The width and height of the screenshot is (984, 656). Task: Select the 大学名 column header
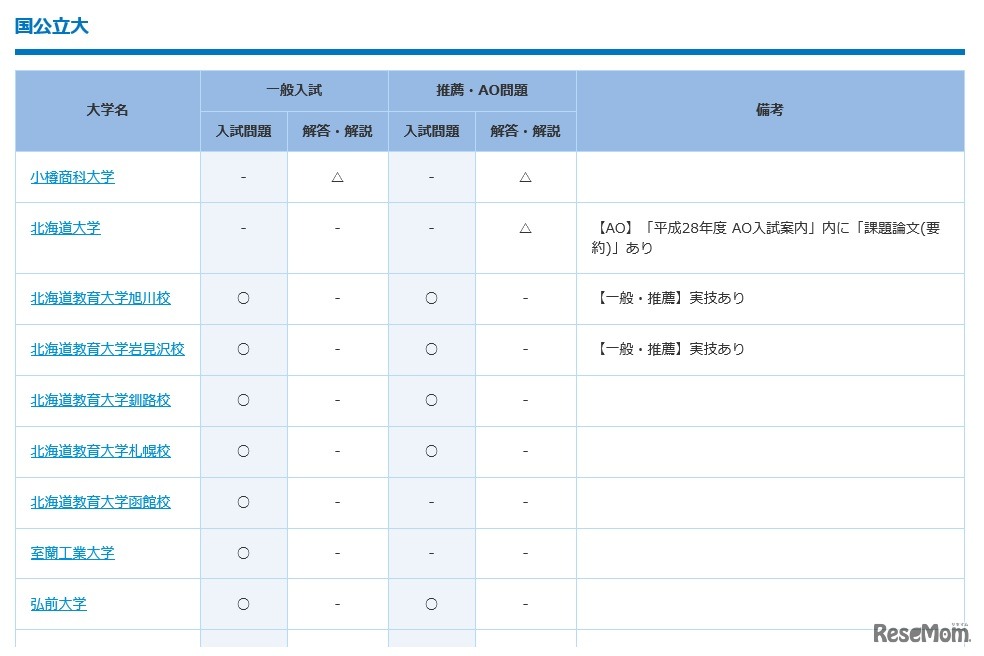coord(106,111)
